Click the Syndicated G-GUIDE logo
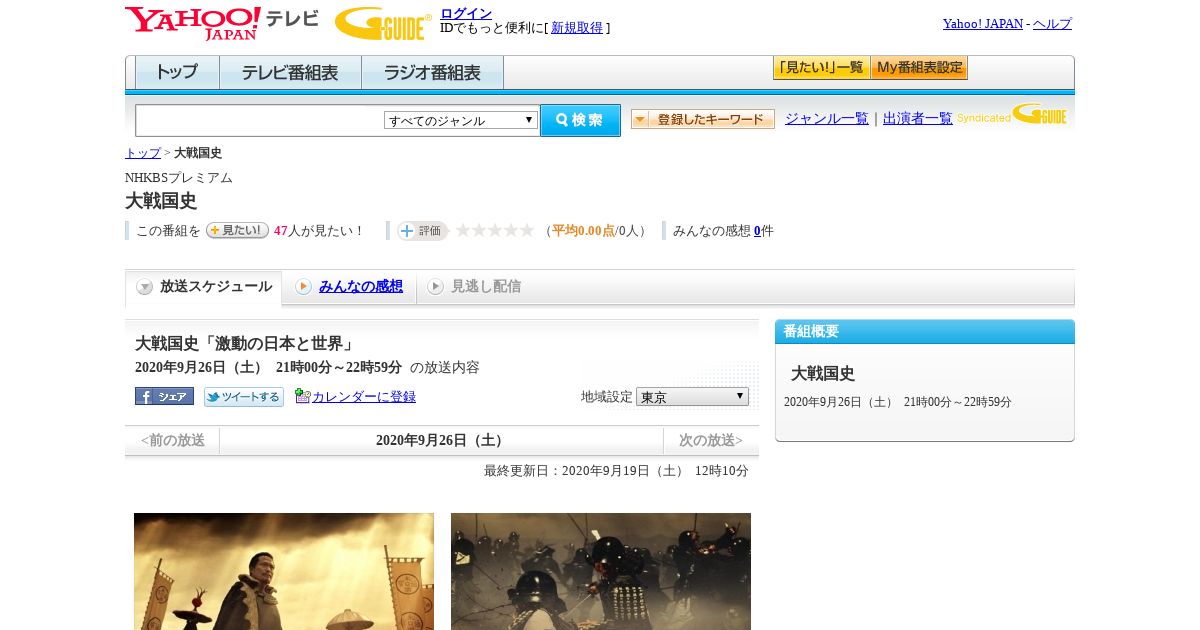 (1012, 114)
